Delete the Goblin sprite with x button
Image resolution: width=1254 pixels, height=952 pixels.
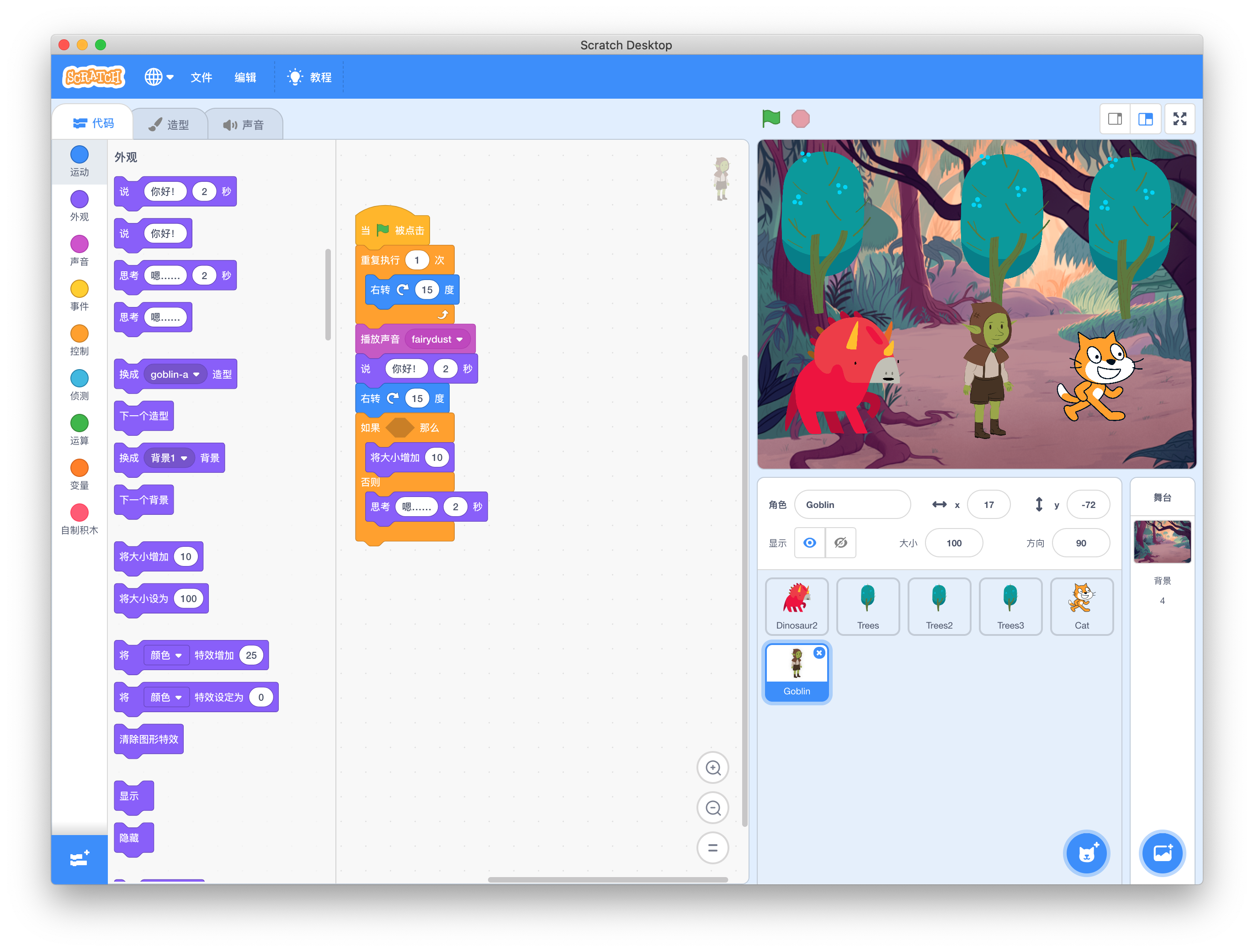click(x=819, y=653)
